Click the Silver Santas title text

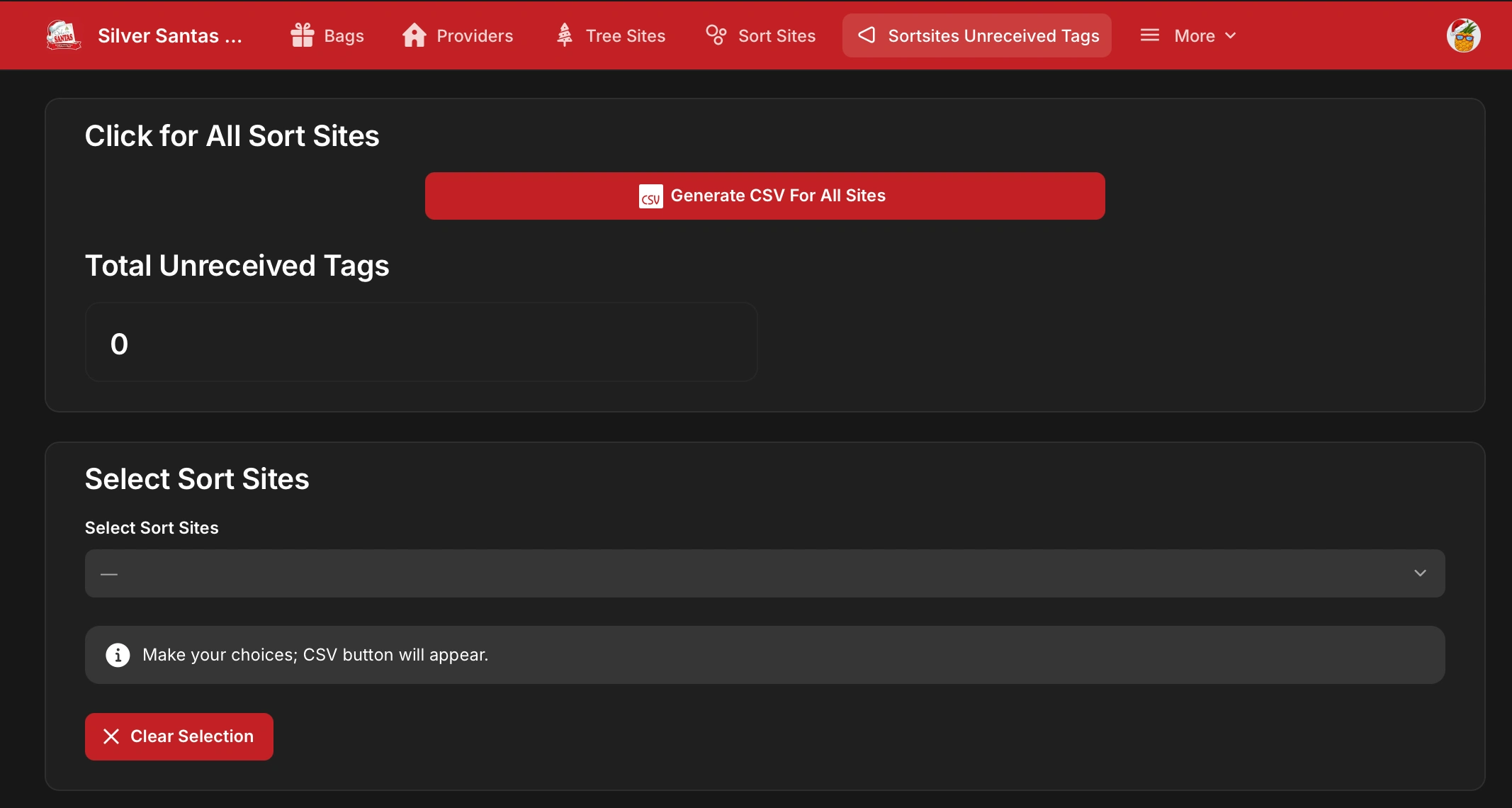[x=170, y=35]
